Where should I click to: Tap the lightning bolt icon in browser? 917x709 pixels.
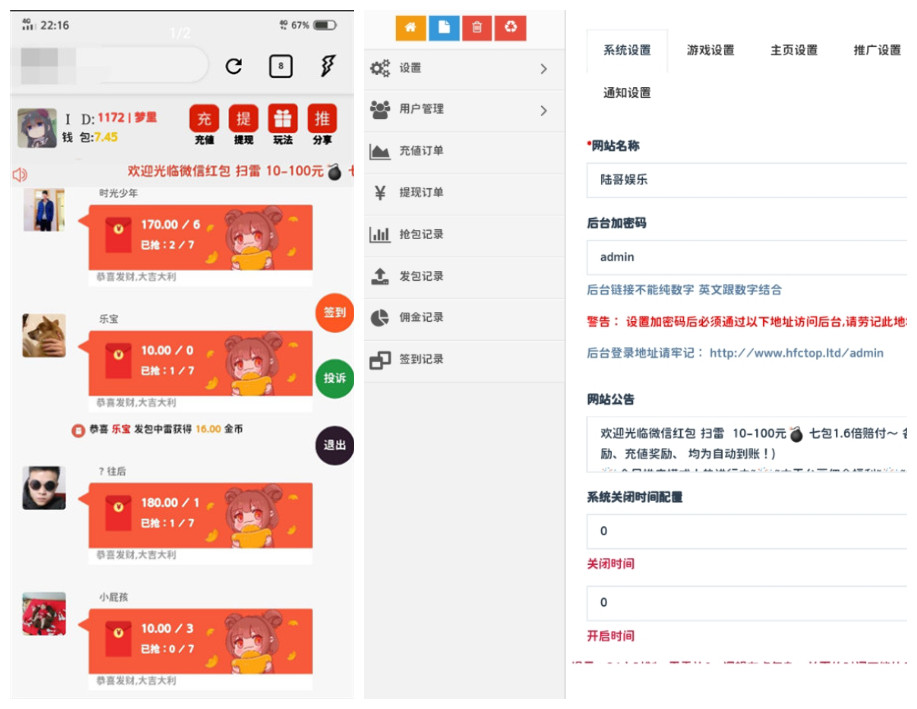click(x=328, y=66)
